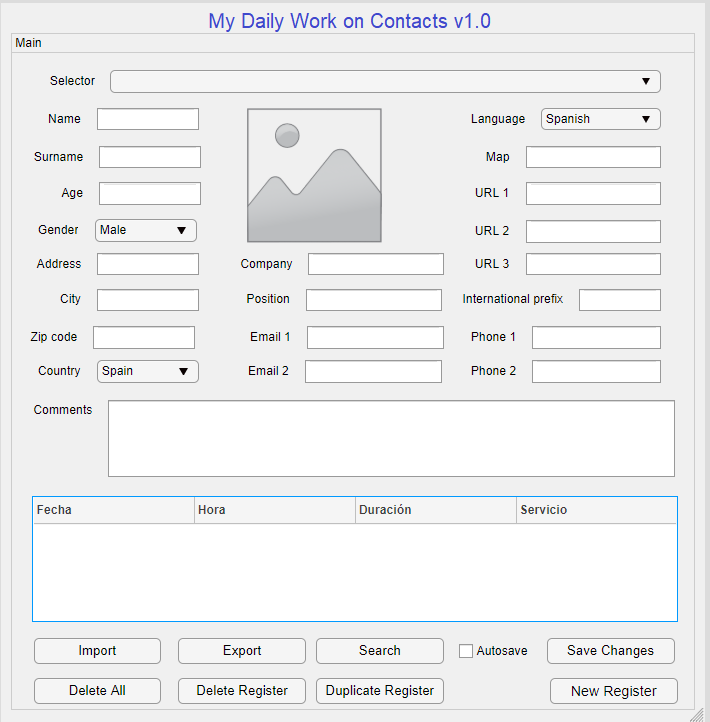This screenshot has height=722, width=710.
Task: Click the International prefix field
Action: tap(619, 300)
